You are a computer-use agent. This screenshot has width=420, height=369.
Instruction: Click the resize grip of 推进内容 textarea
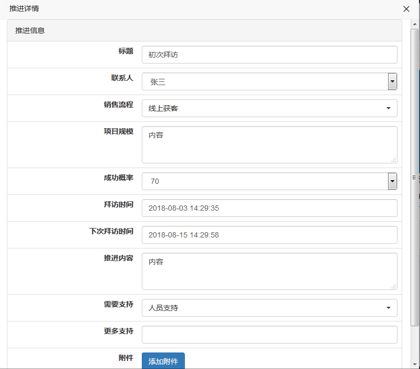[x=394, y=286]
